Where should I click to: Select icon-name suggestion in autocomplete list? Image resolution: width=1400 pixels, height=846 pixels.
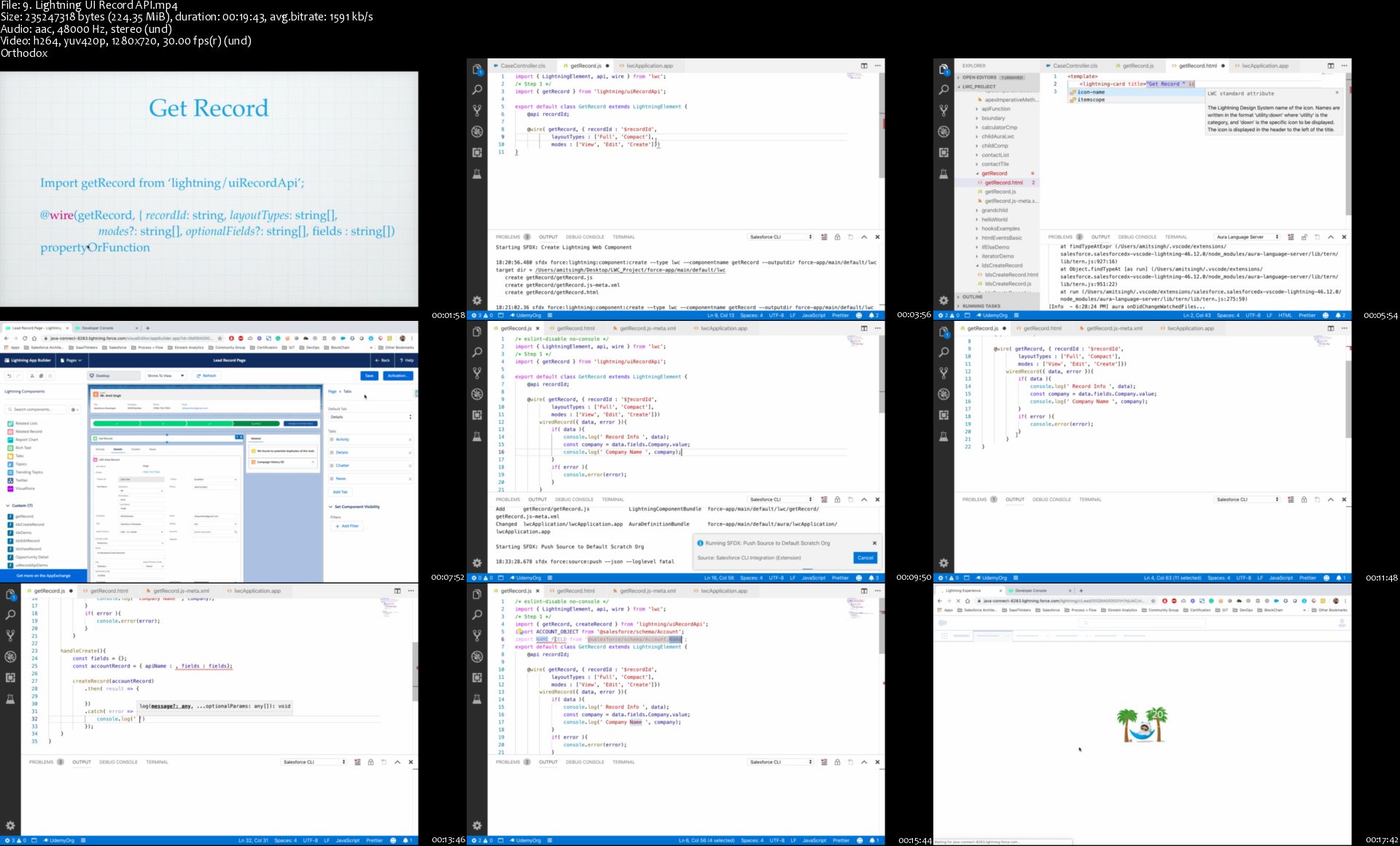[x=1136, y=93]
